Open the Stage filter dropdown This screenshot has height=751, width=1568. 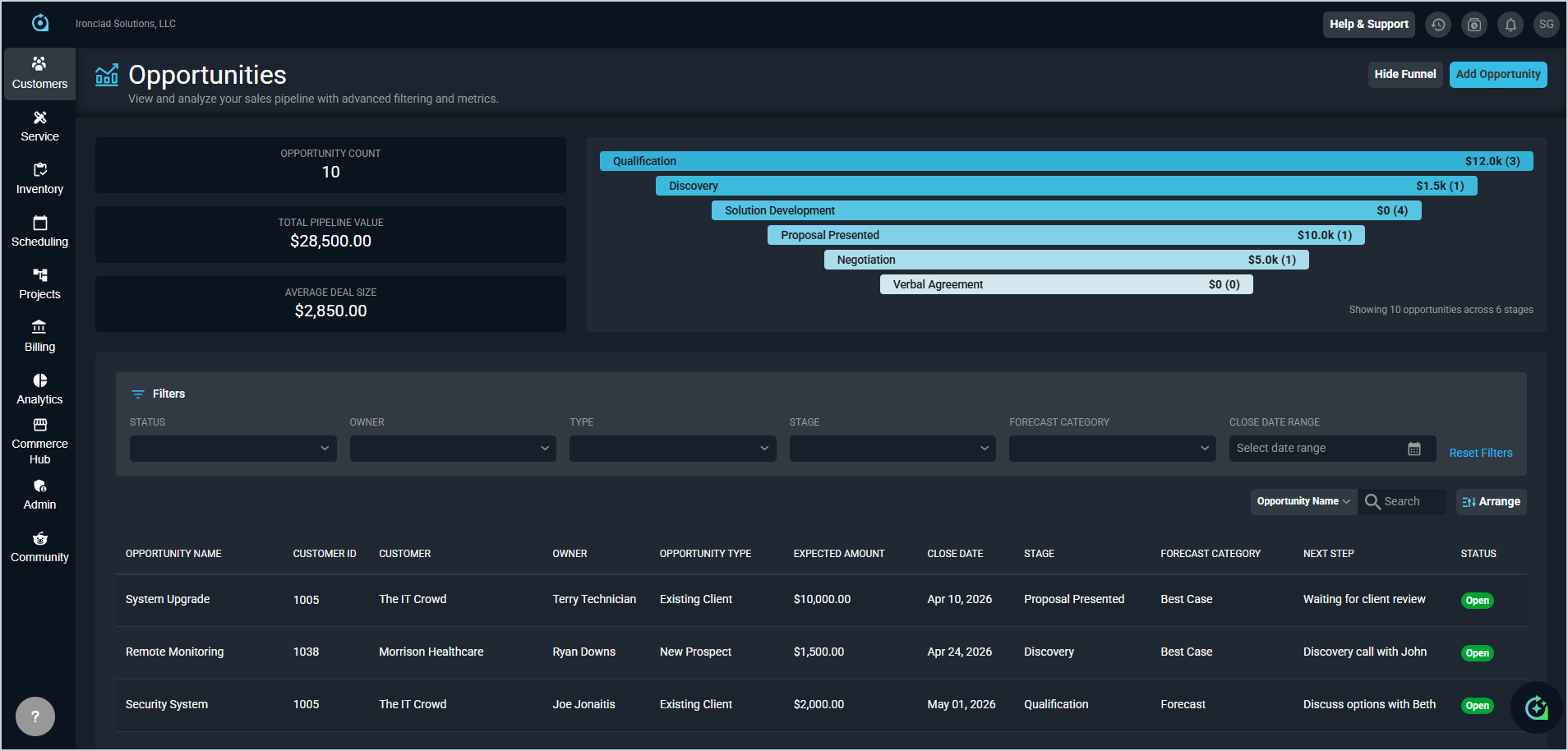point(892,449)
